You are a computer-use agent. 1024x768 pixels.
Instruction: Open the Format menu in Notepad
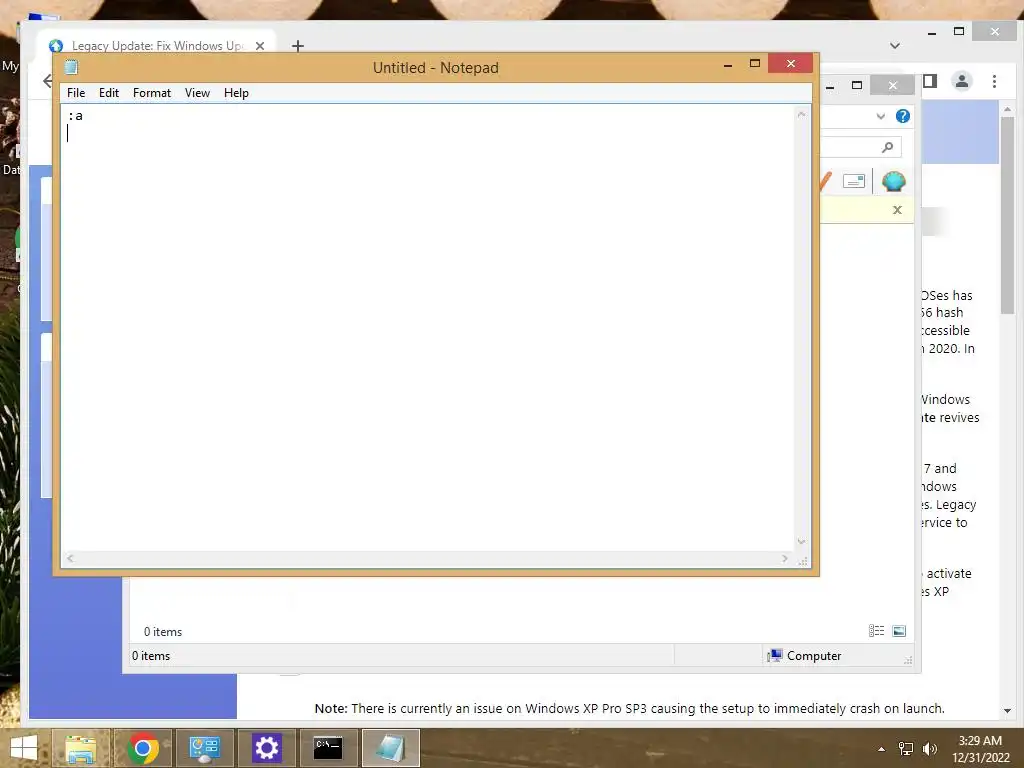point(152,93)
